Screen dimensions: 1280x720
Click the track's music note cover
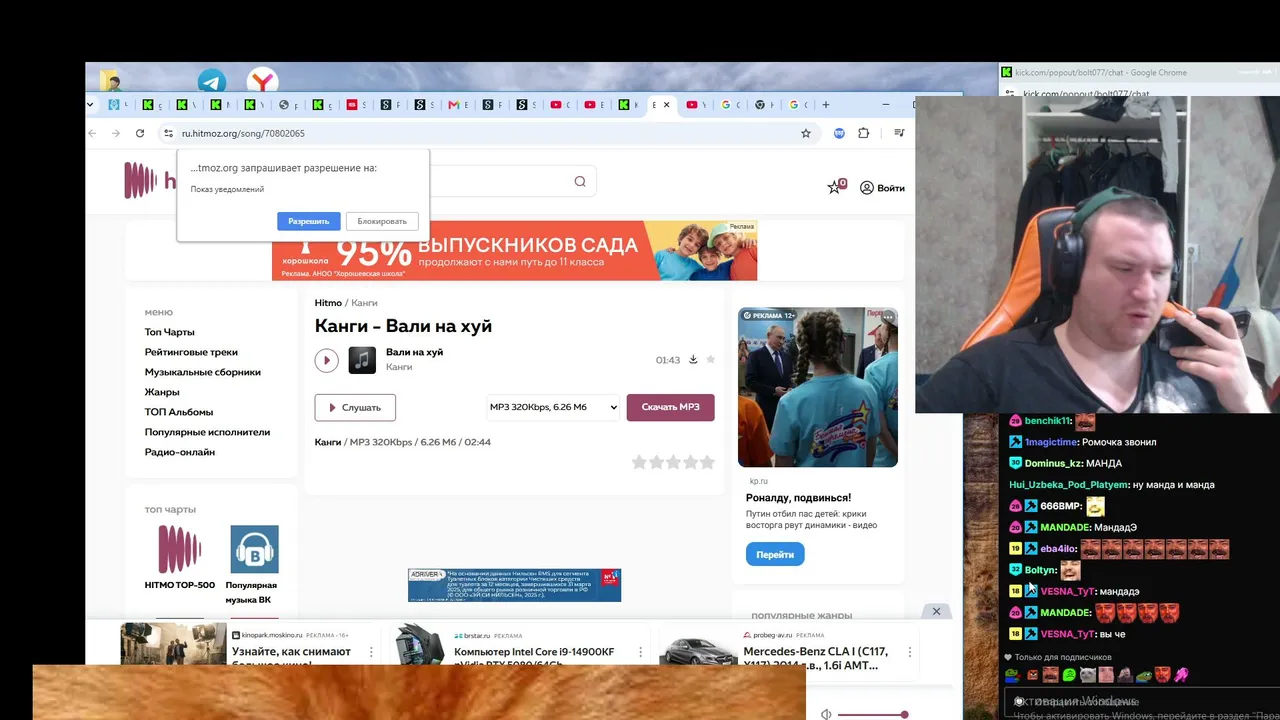[x=362, y=360]
